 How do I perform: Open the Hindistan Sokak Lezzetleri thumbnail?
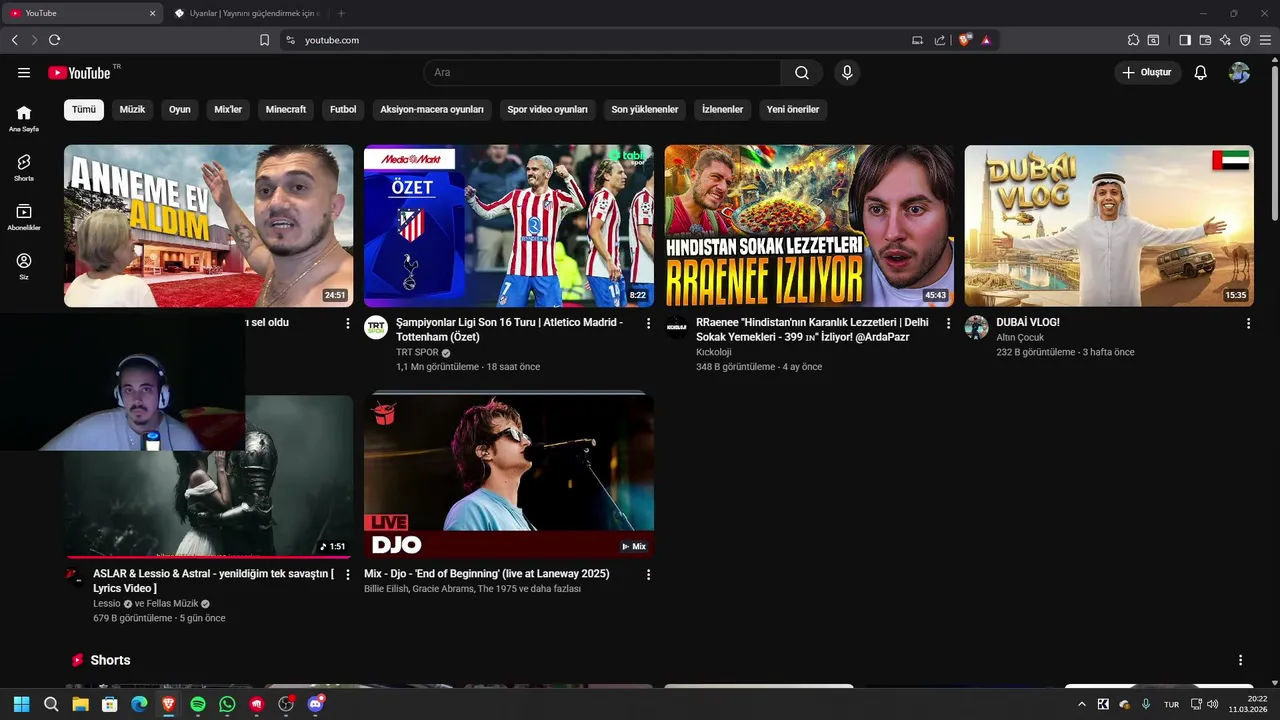809,226
